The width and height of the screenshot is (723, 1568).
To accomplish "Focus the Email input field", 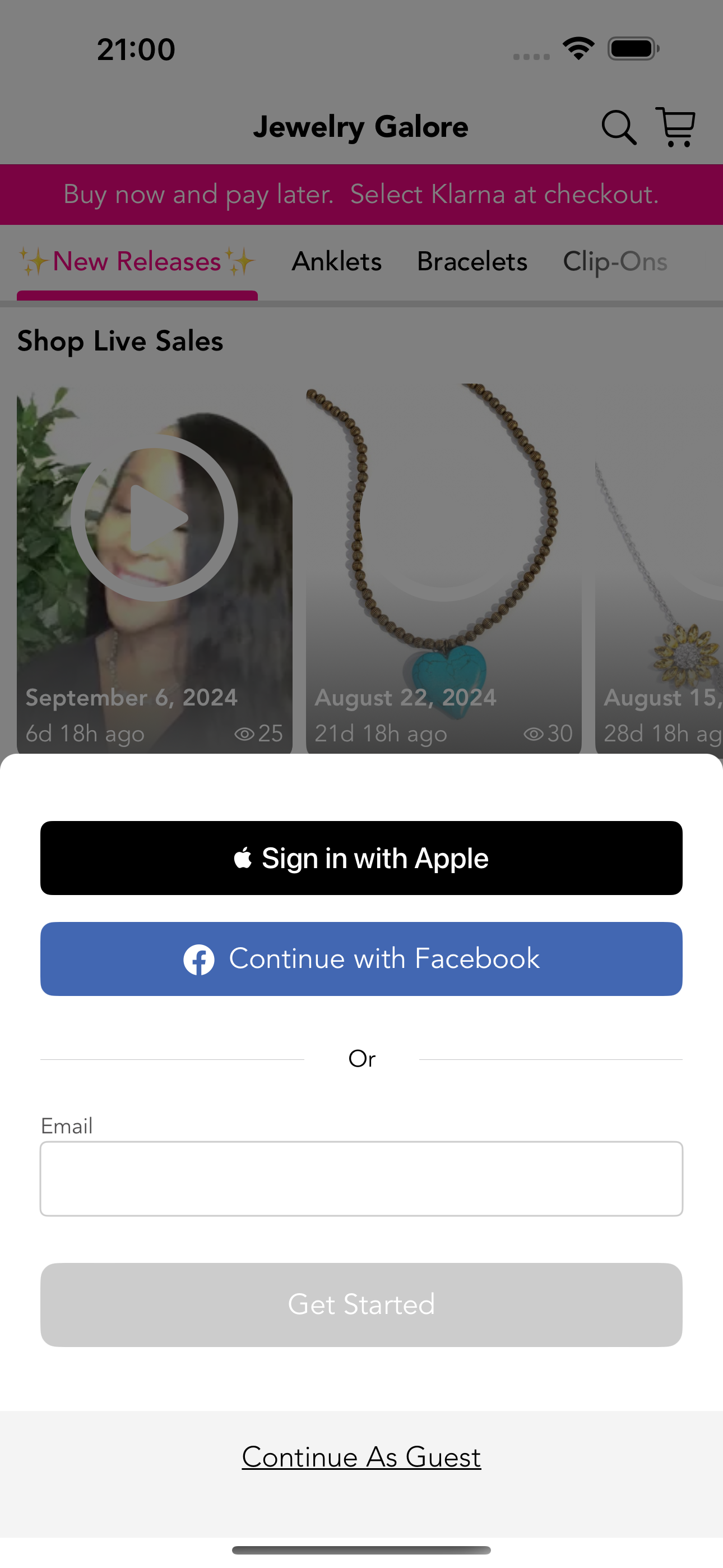I will pos(361,1178).
